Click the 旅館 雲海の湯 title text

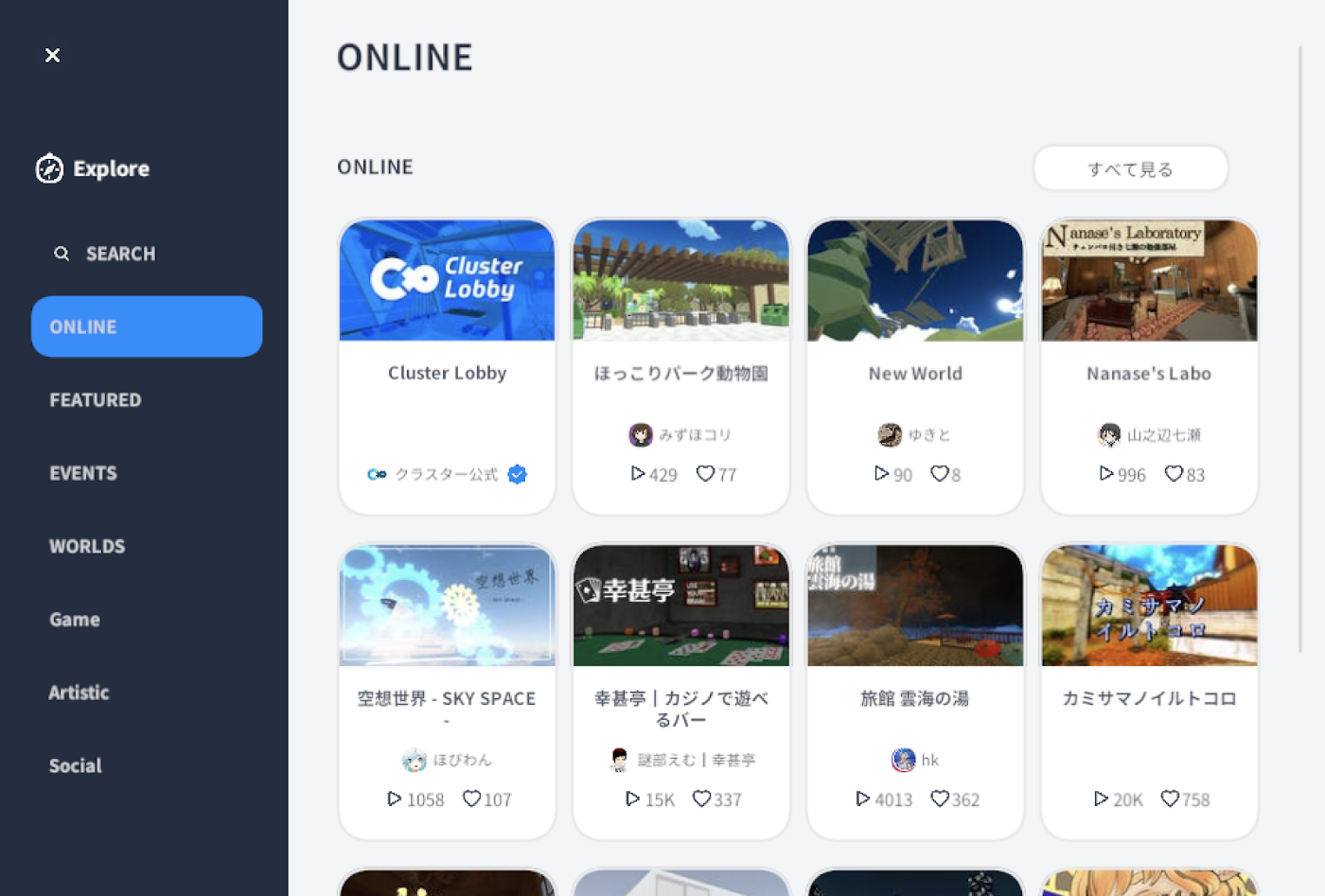click(x=915, y=698)
